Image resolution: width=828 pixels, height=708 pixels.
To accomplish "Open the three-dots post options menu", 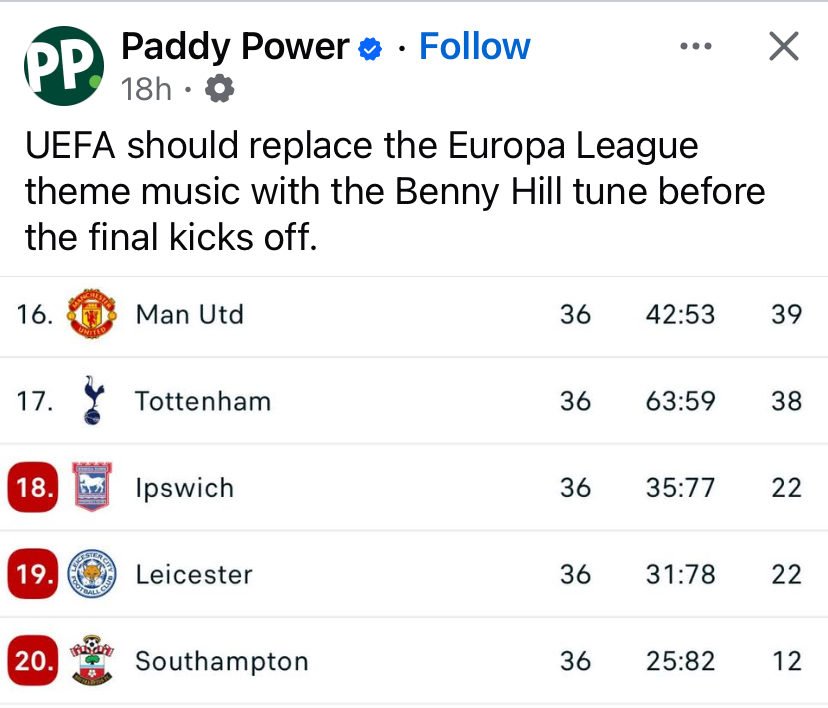I will point(695,46).
